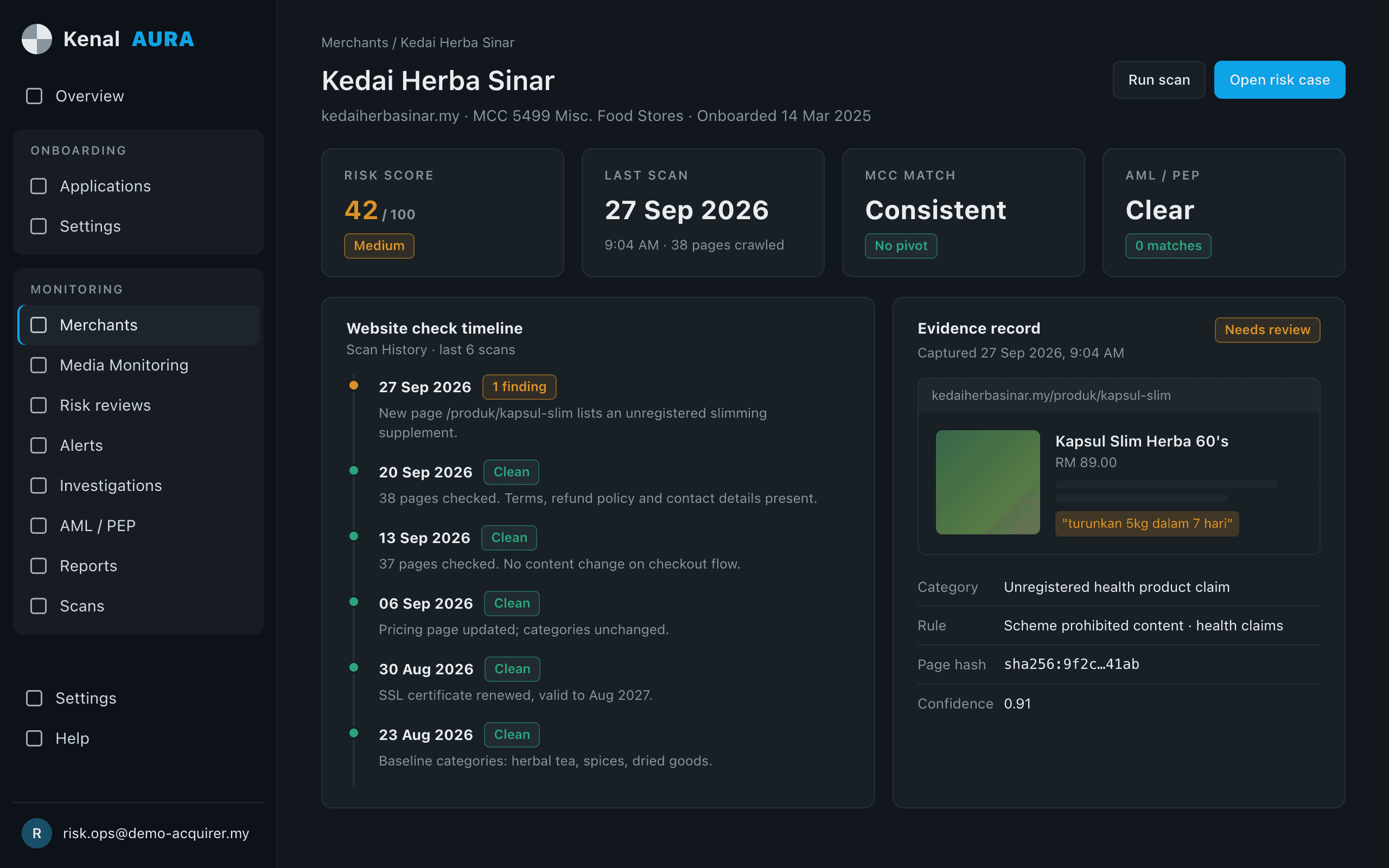This screenshot has width=1389, height=868.
Task: Click the Help sidebar icon
Action: [34, 738]
